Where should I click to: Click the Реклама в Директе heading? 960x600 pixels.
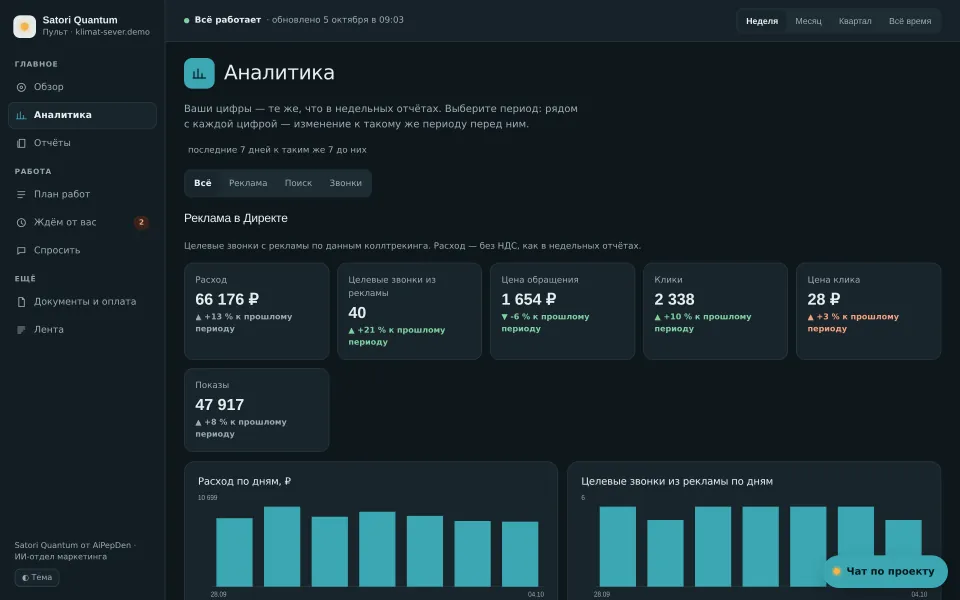[x=236, y=219]
